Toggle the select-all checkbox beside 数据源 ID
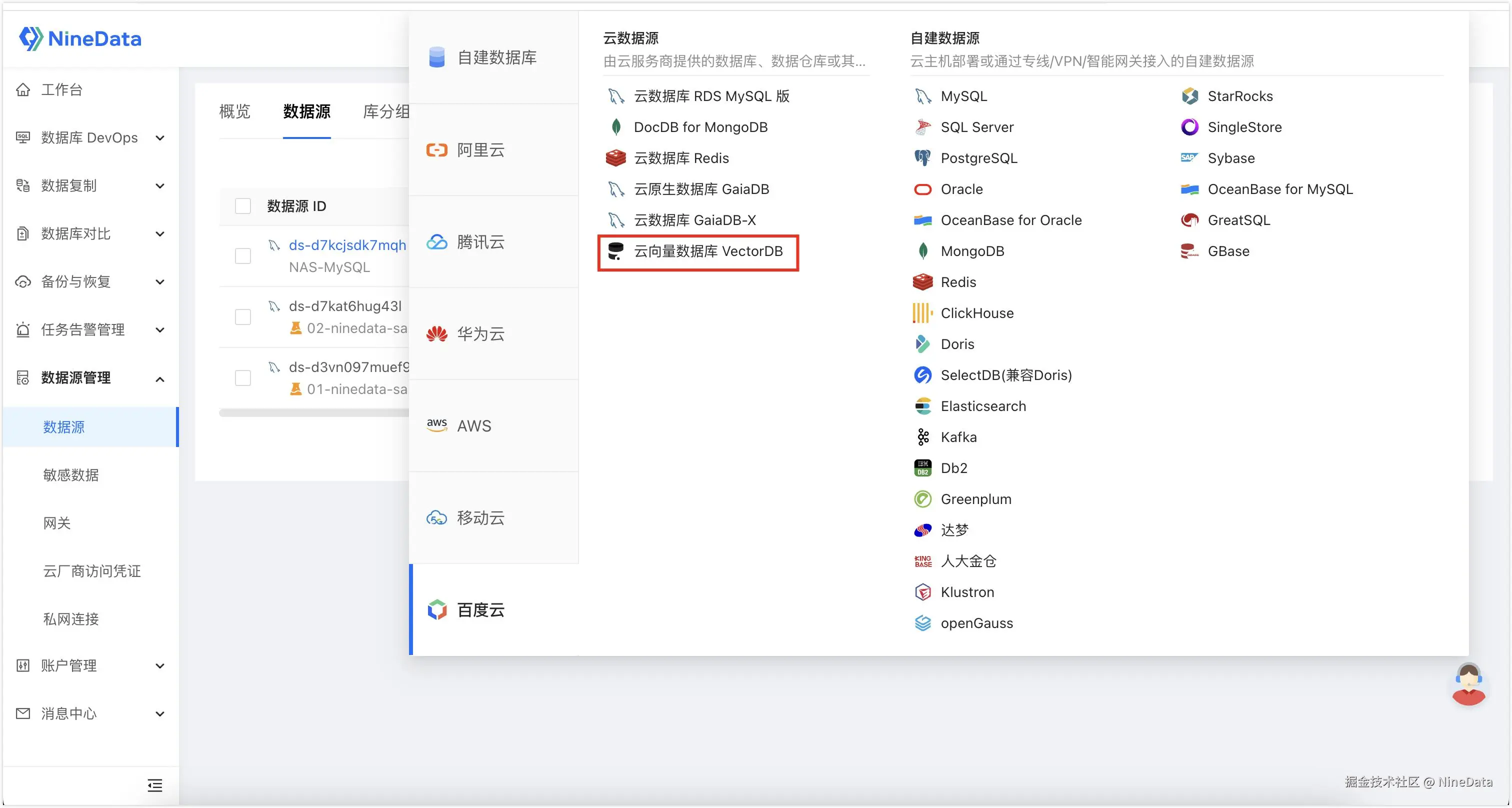Image resolution: width=1512 pixels, height=808 pixels. pos(242,206)
